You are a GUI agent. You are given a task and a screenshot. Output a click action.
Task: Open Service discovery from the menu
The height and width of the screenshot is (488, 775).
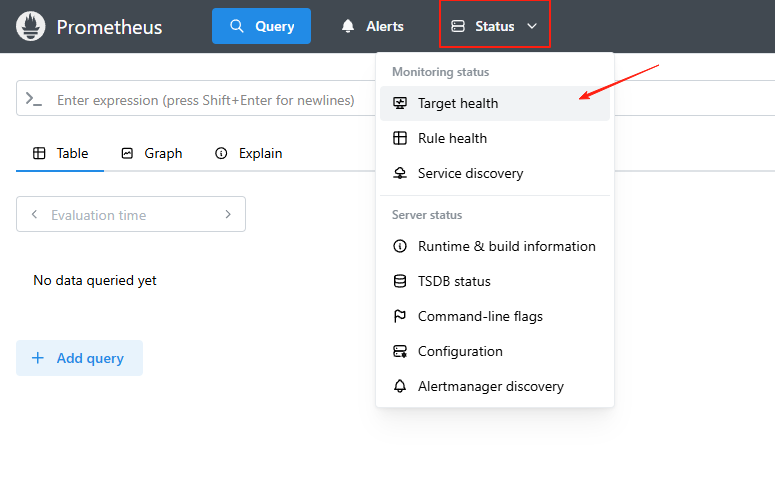pyautogui.click(x=495, y=173)
